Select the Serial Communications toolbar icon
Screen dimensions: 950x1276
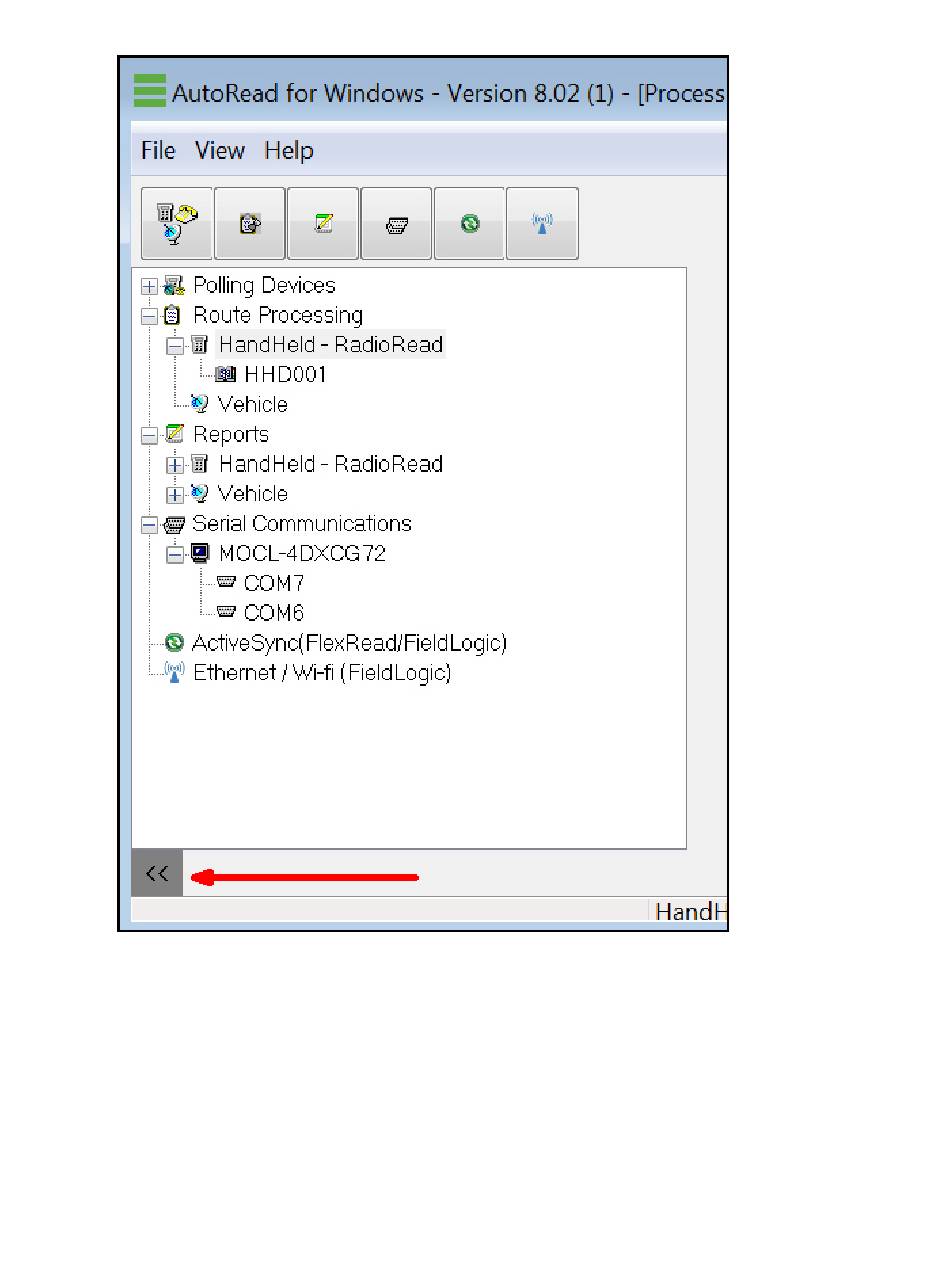coord(396,223)
